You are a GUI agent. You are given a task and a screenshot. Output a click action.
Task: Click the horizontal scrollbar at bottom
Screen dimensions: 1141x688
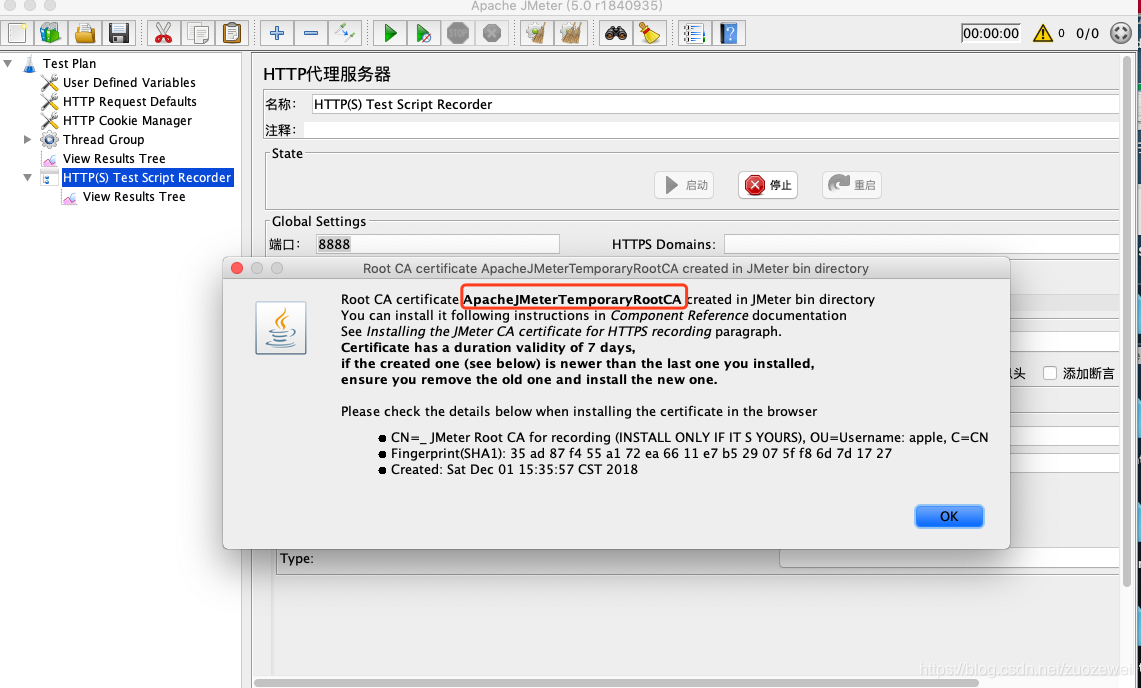(616, 683)
